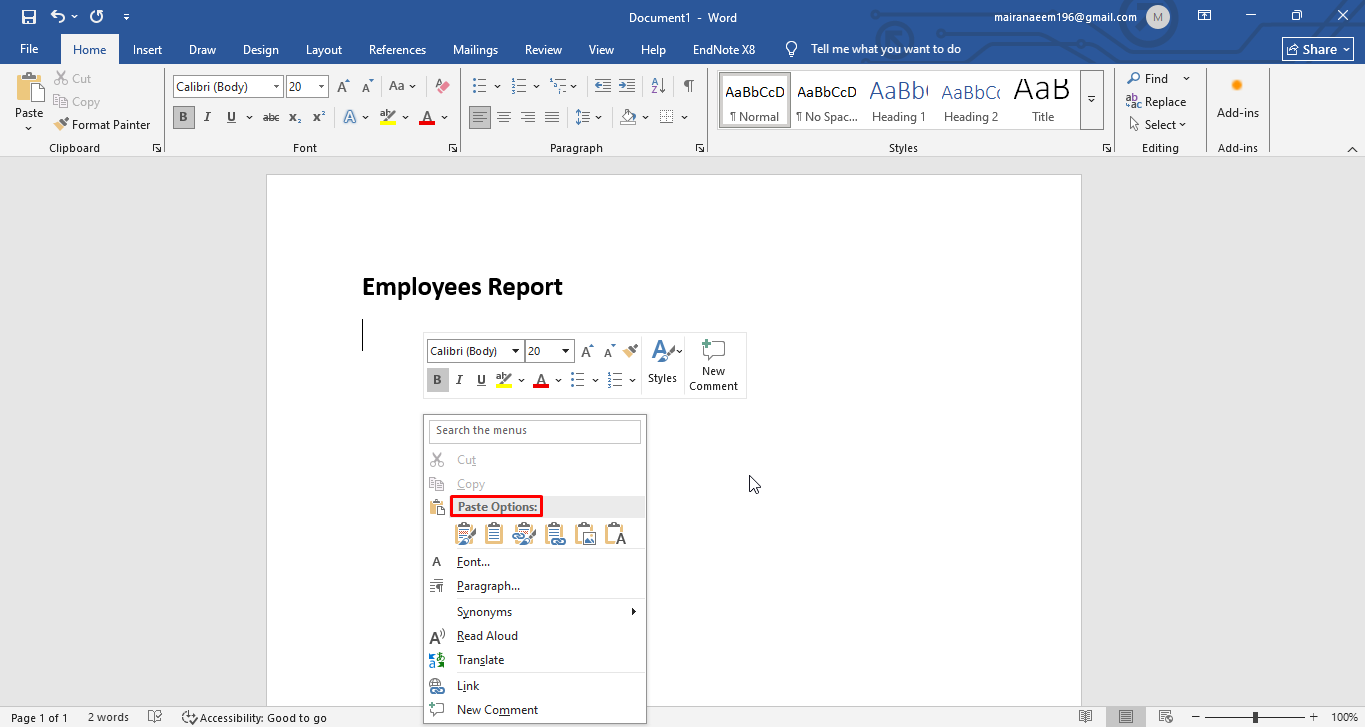The image size is (1365, 727).
Task: Open the ribbon font size dropdown
Action: coord(321,87)
